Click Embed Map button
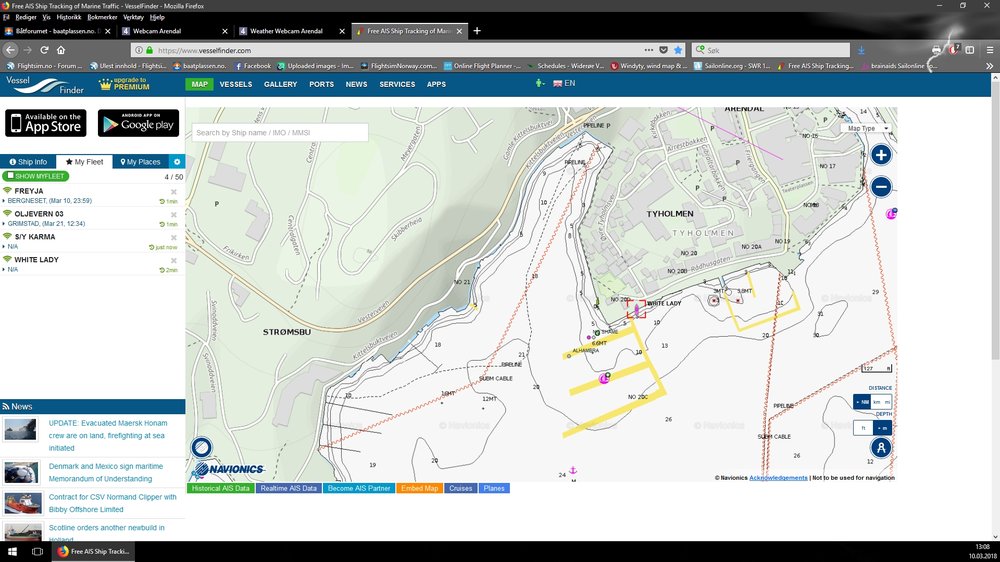Image resolution: width=1000 pixels, height=562 pixels. coord(420,488)
